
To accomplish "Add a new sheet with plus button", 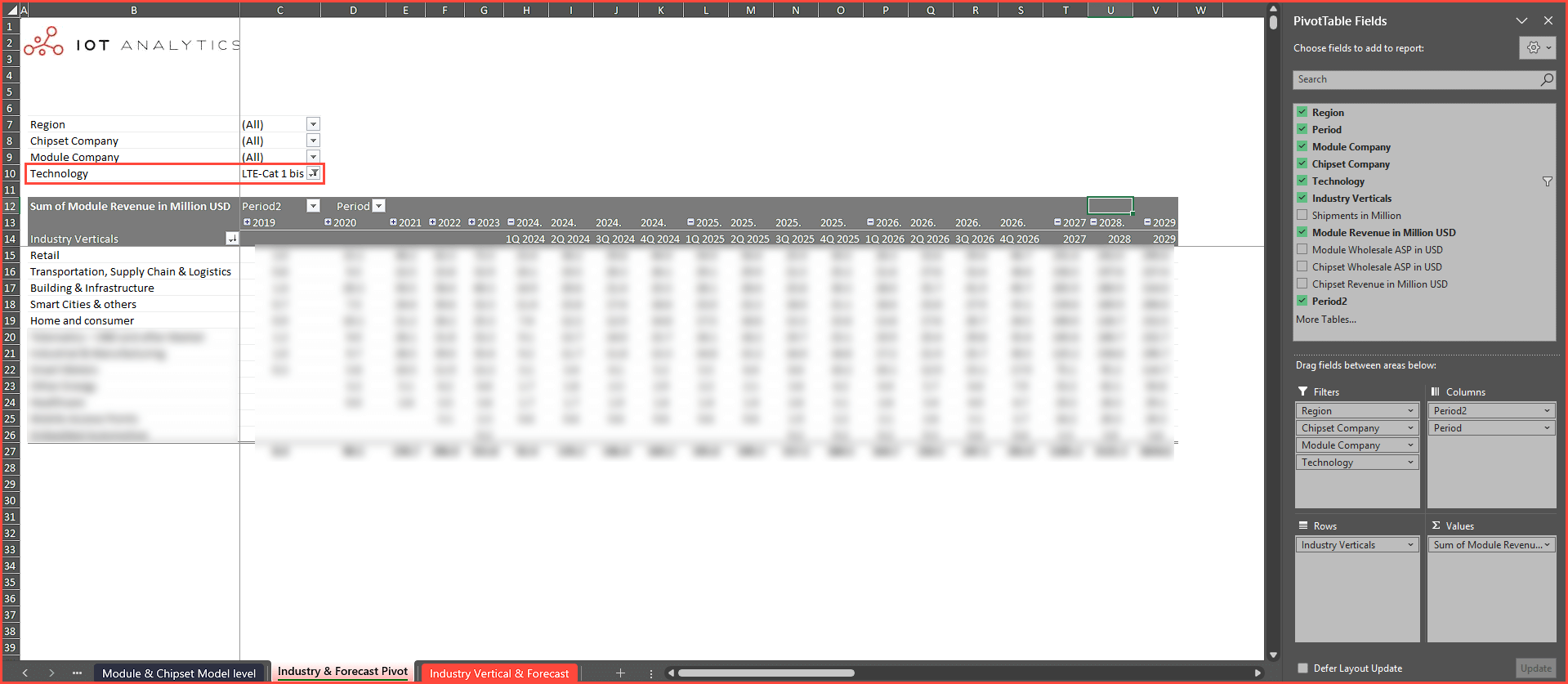I will [620, 673].
